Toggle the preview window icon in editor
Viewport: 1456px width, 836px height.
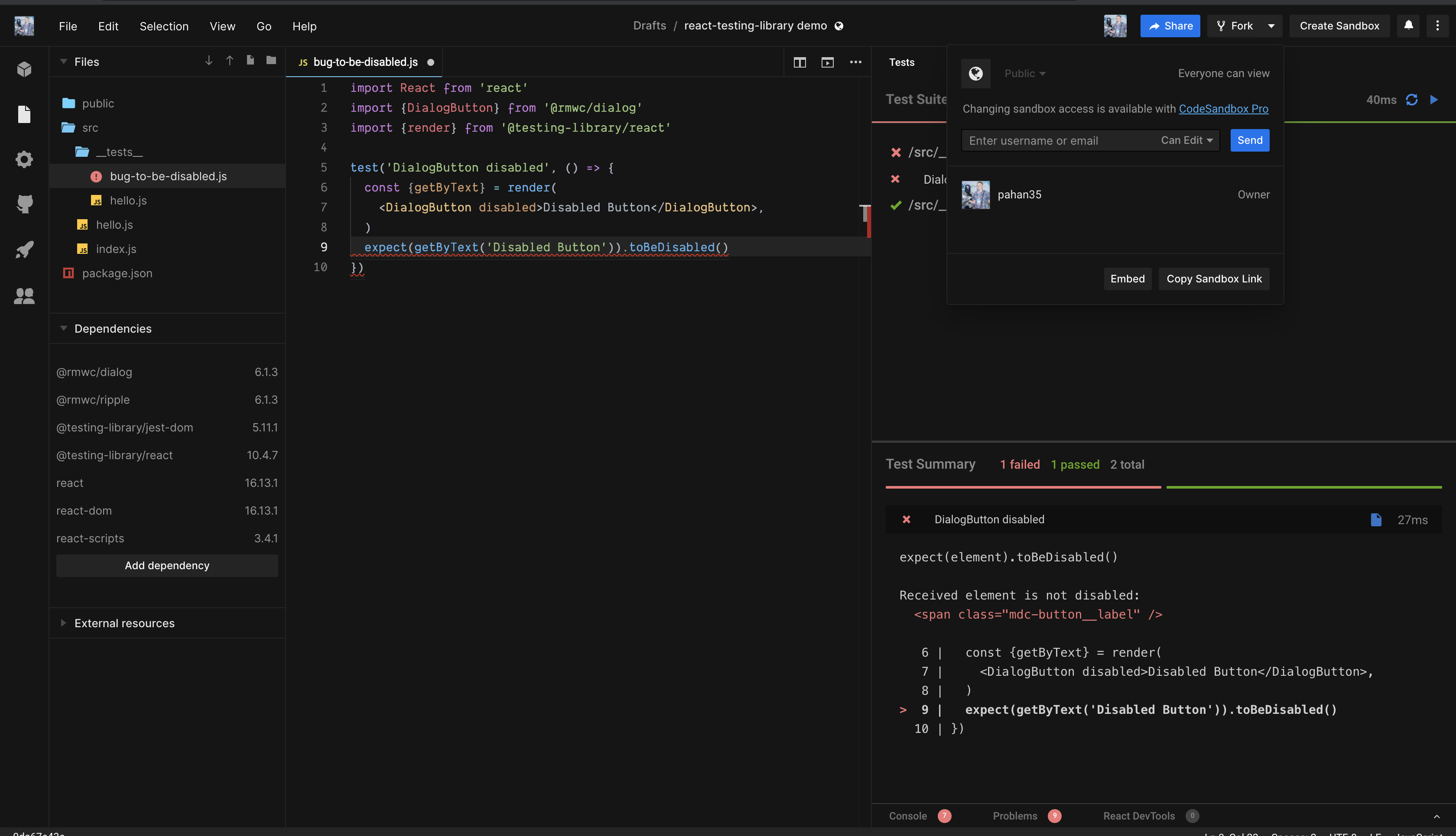click(x=827, y=62)
